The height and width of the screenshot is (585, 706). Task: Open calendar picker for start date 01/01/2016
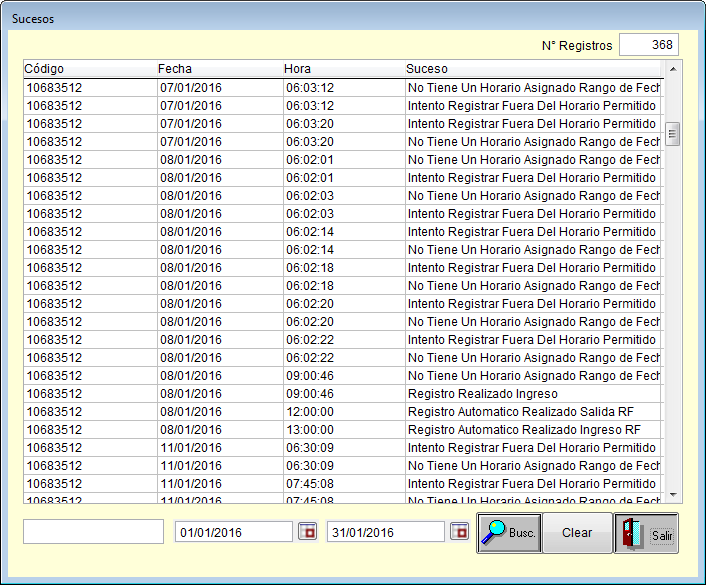pyautogui.click(x=308, y=532)
